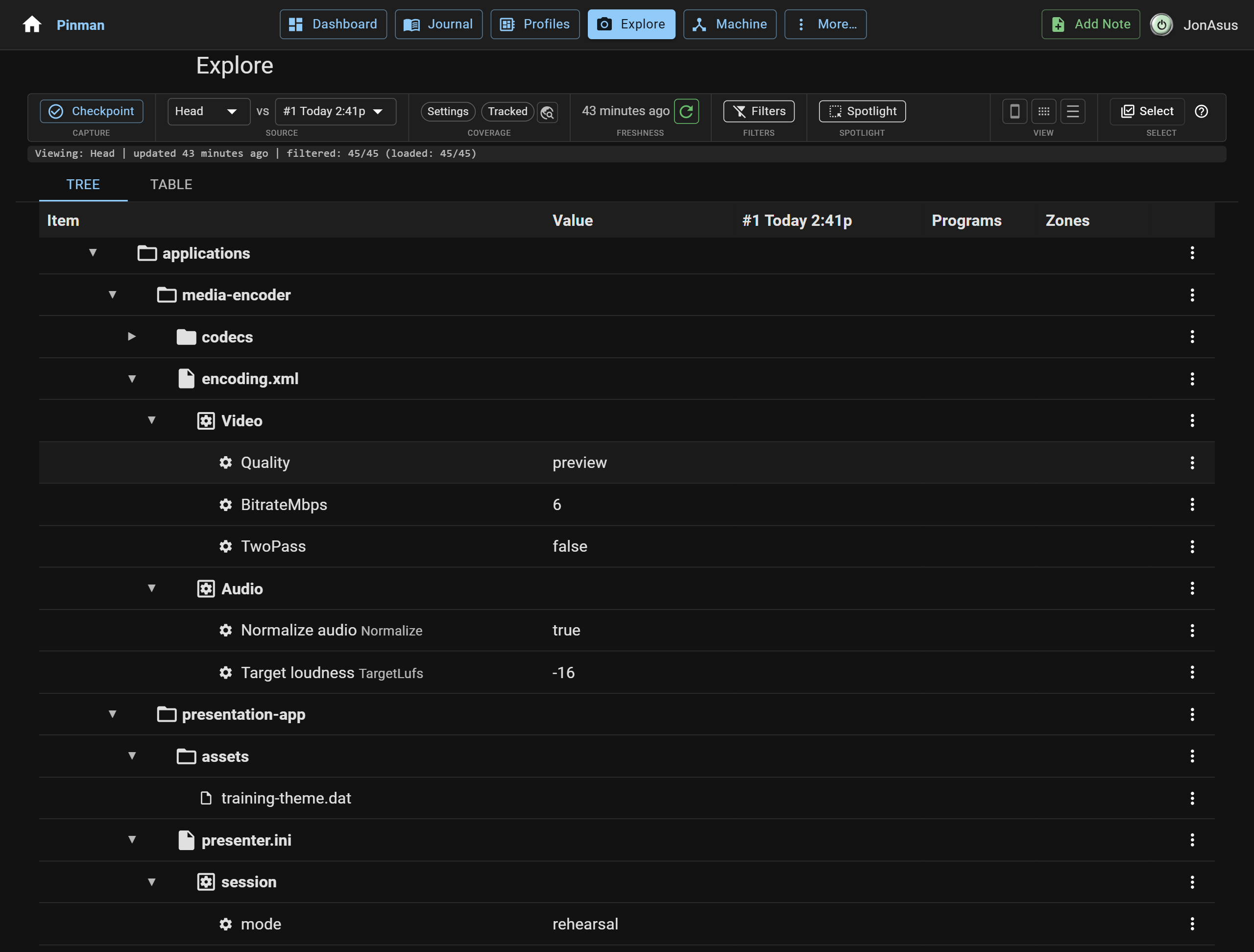Switch to the grid density view
The image size is (1254, 952).
click(1044, 111)
